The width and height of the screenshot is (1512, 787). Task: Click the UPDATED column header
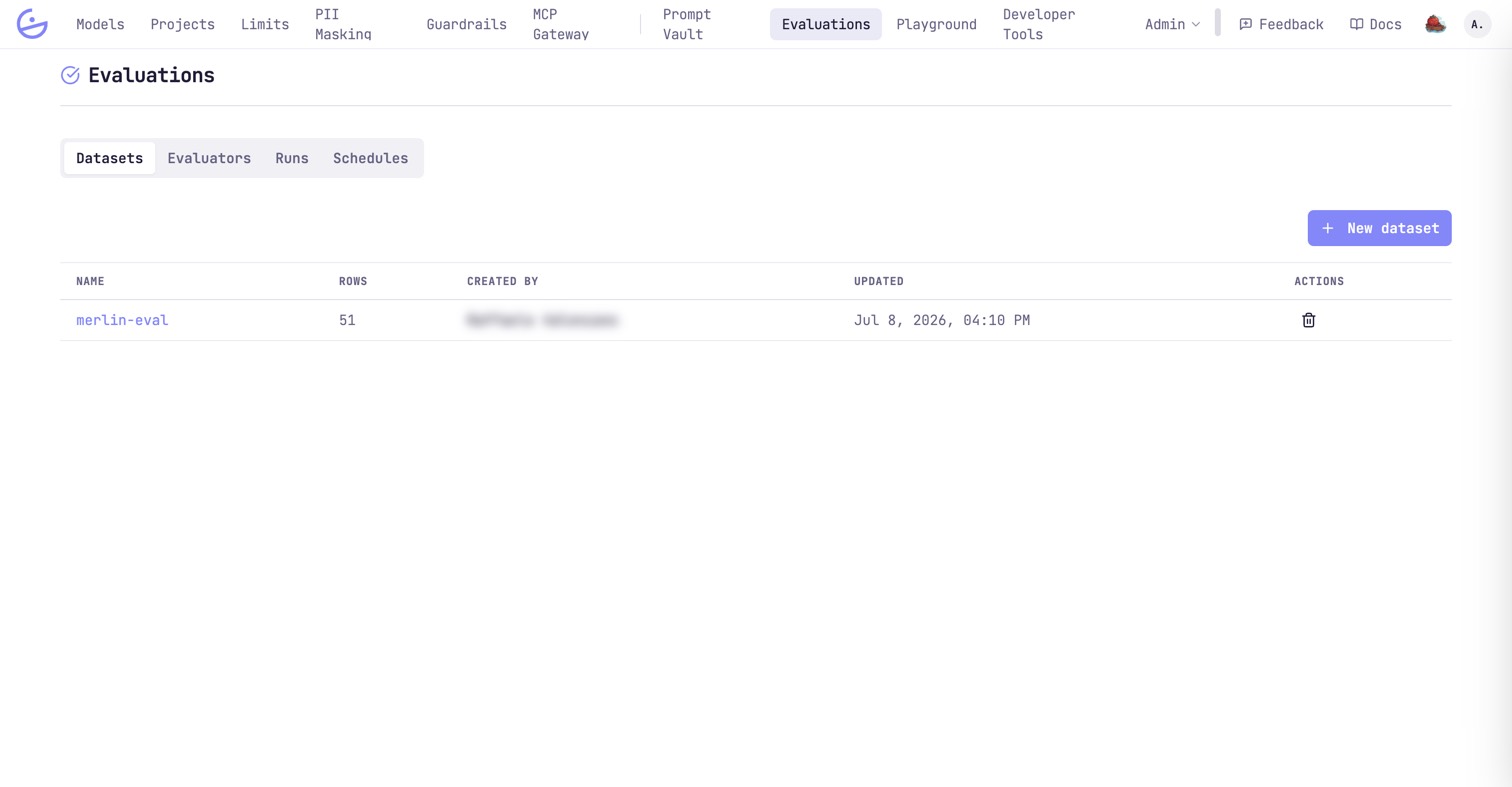pos(879,281)
